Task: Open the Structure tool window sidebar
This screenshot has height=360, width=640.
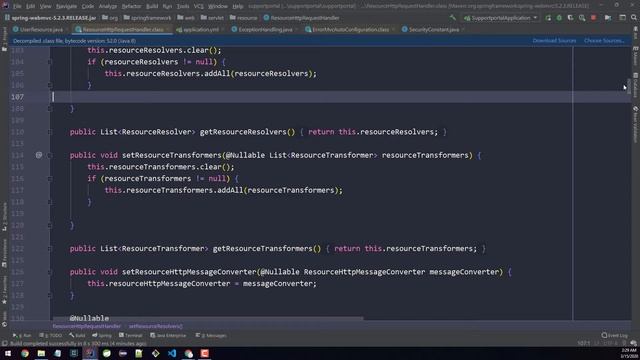Action: pyautogui.click(x=4, y=217)
